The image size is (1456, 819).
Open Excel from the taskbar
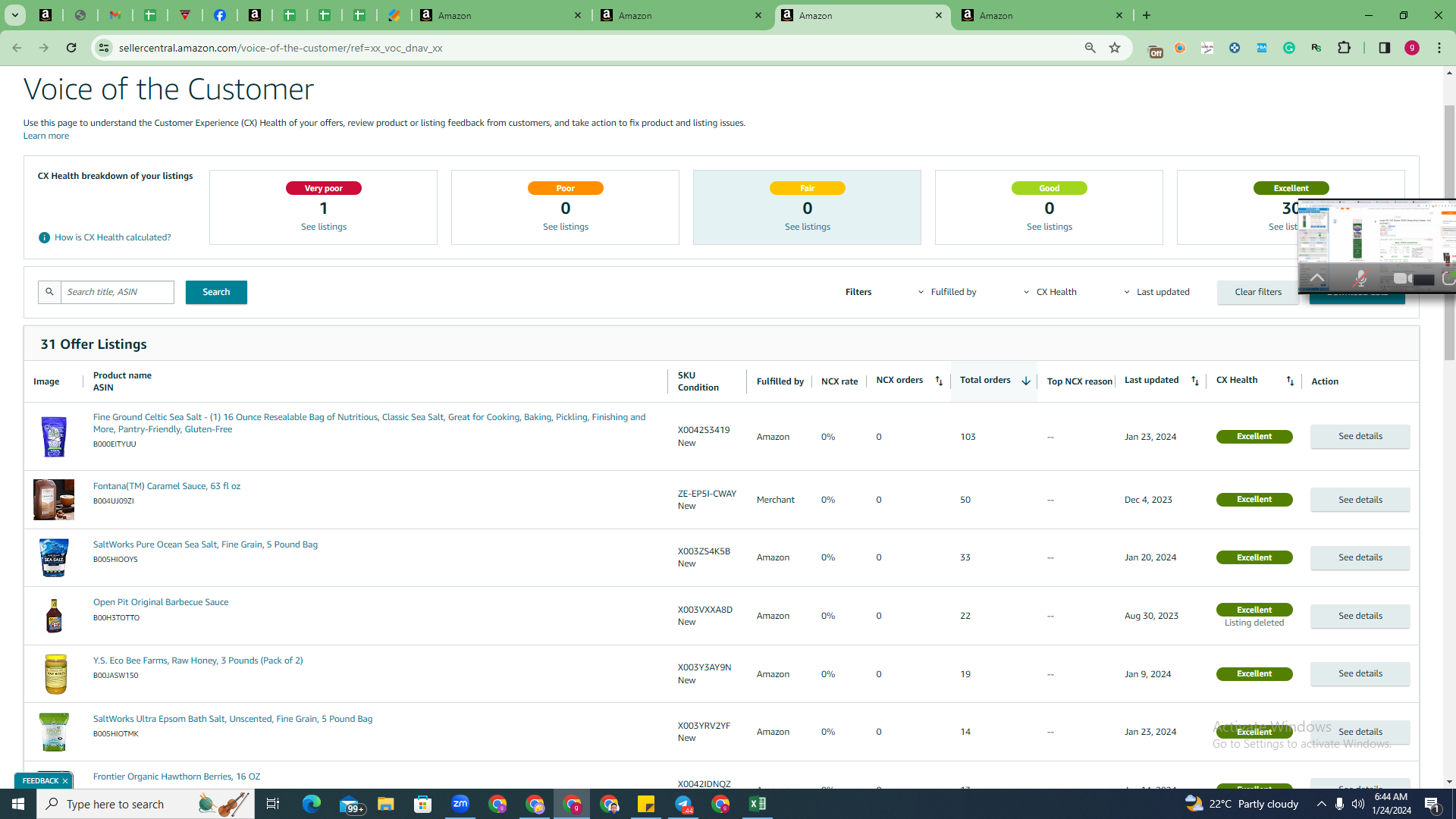[758, 804]
